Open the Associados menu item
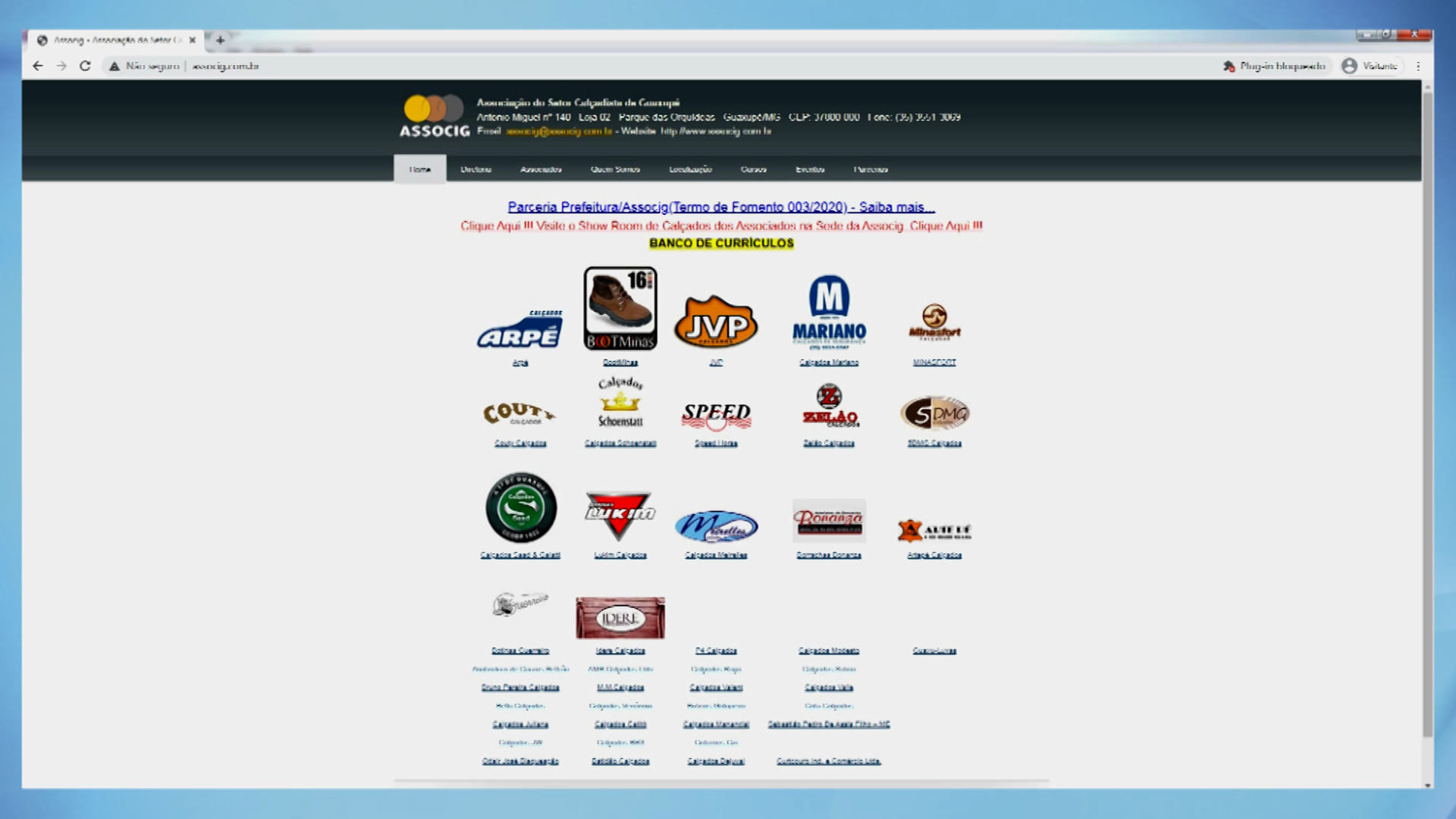Viewport: 1456px width, 819px height. (x=541, y=169)
